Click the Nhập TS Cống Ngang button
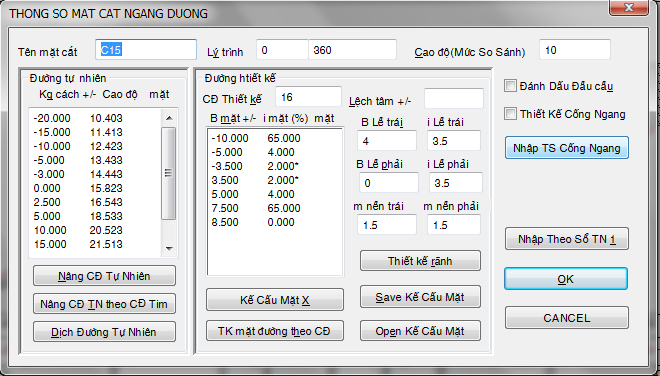This screenshot has width=660, height=376. [x=567, y=148]
